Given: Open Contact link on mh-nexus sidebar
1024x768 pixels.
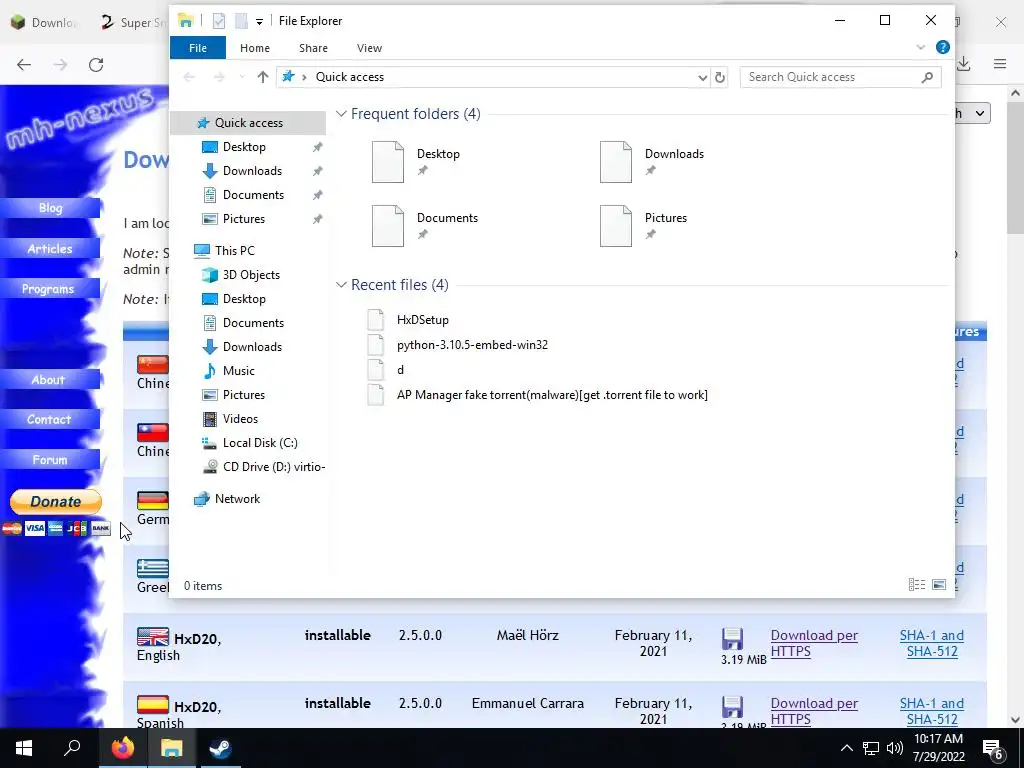Looking at the screenshot, I should pos(49,419).
